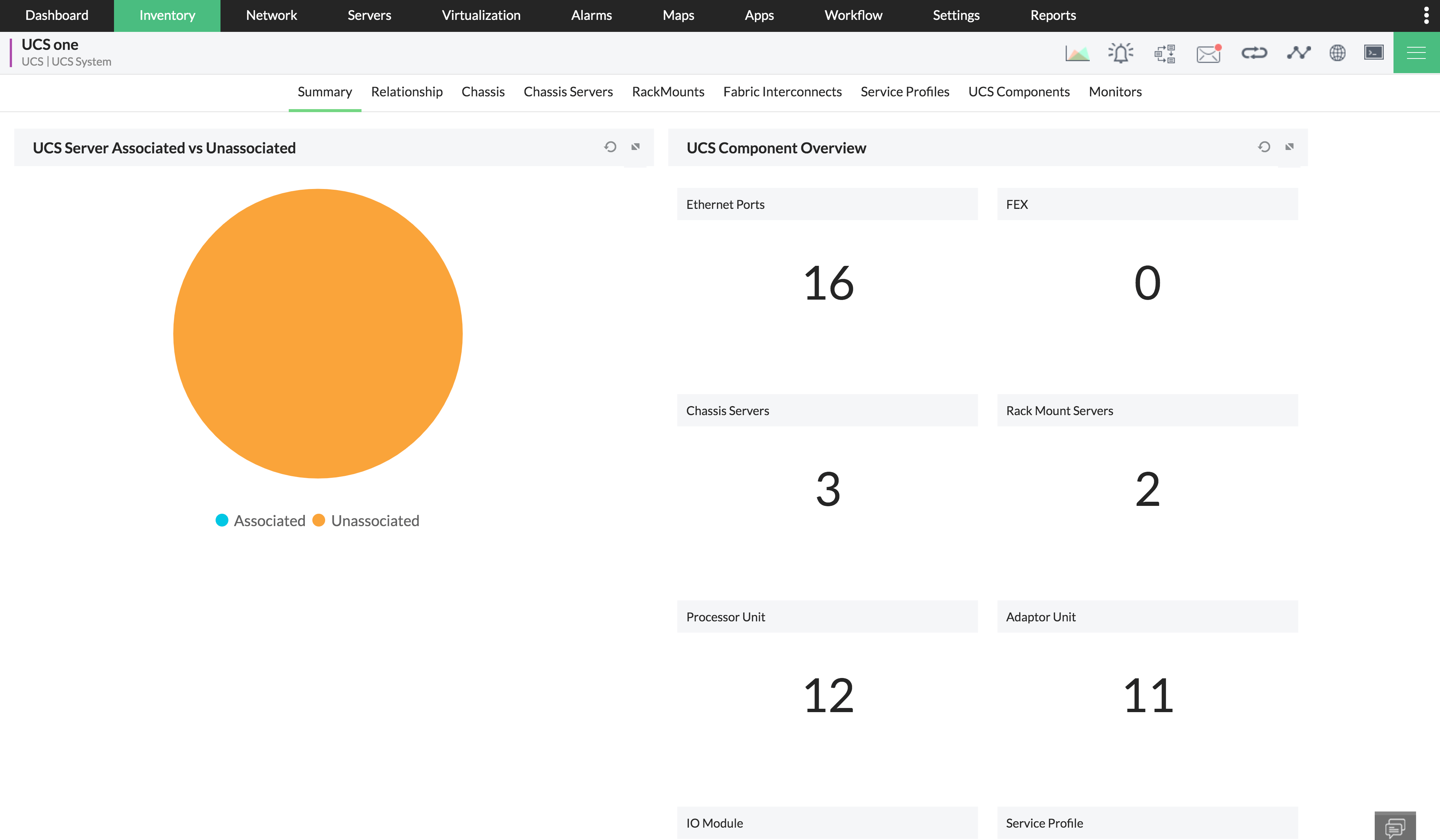Click the globe icon in header
1440x840 pixels.
(x=1337, y=53)
